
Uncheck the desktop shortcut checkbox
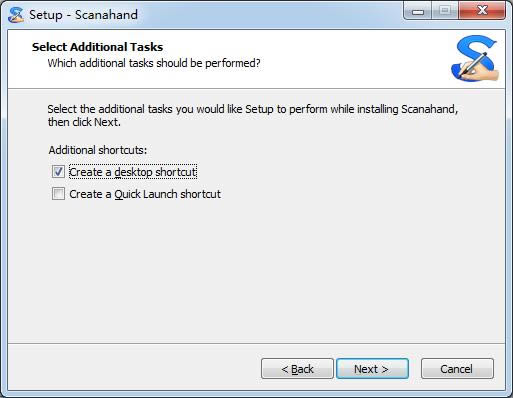(58, 172)
